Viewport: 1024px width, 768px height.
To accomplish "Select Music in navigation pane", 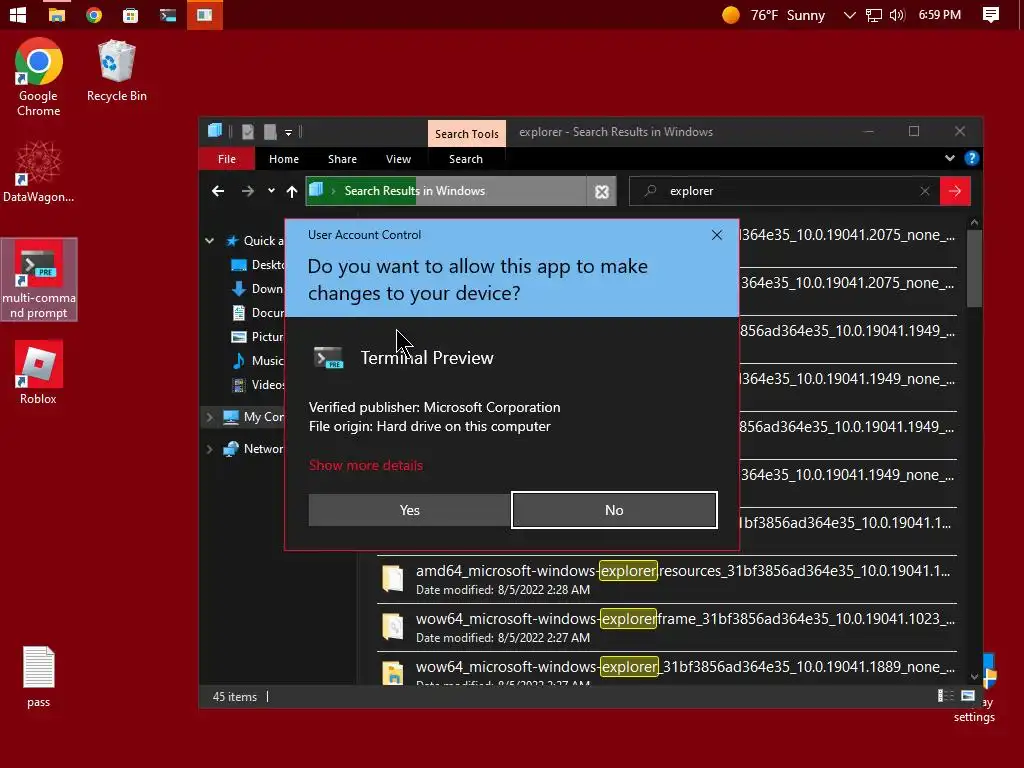I will point(258,360).
